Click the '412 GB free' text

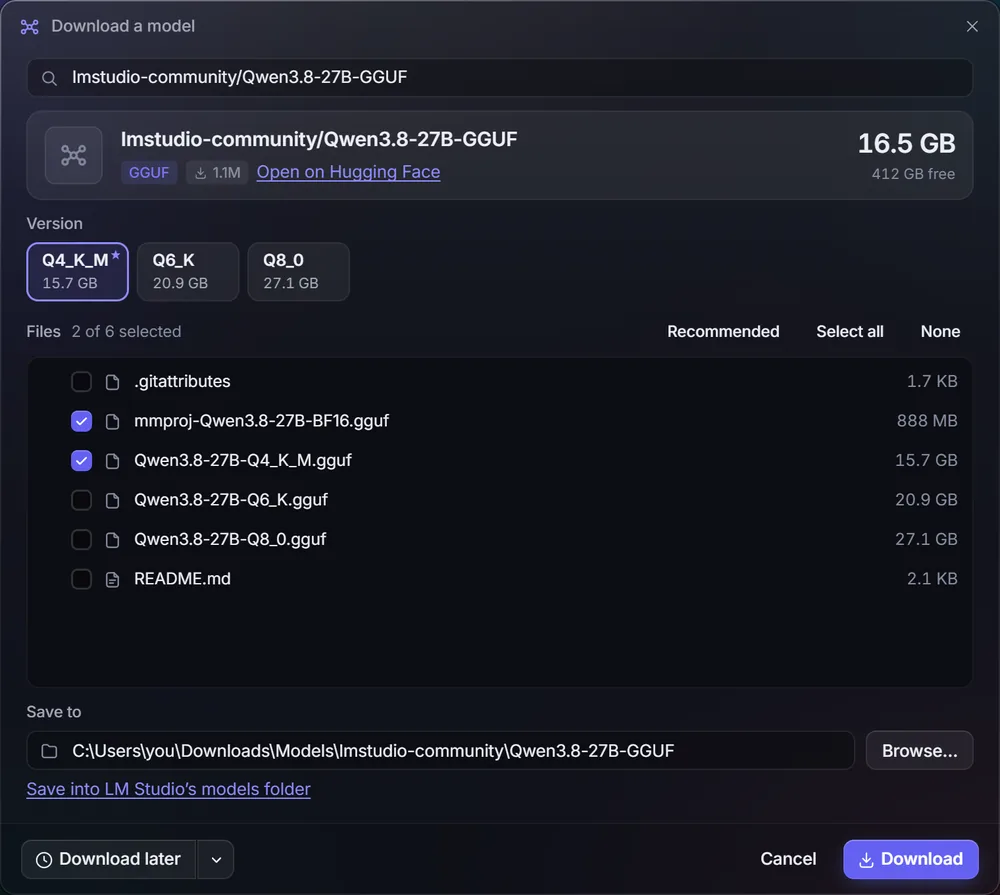913,174
